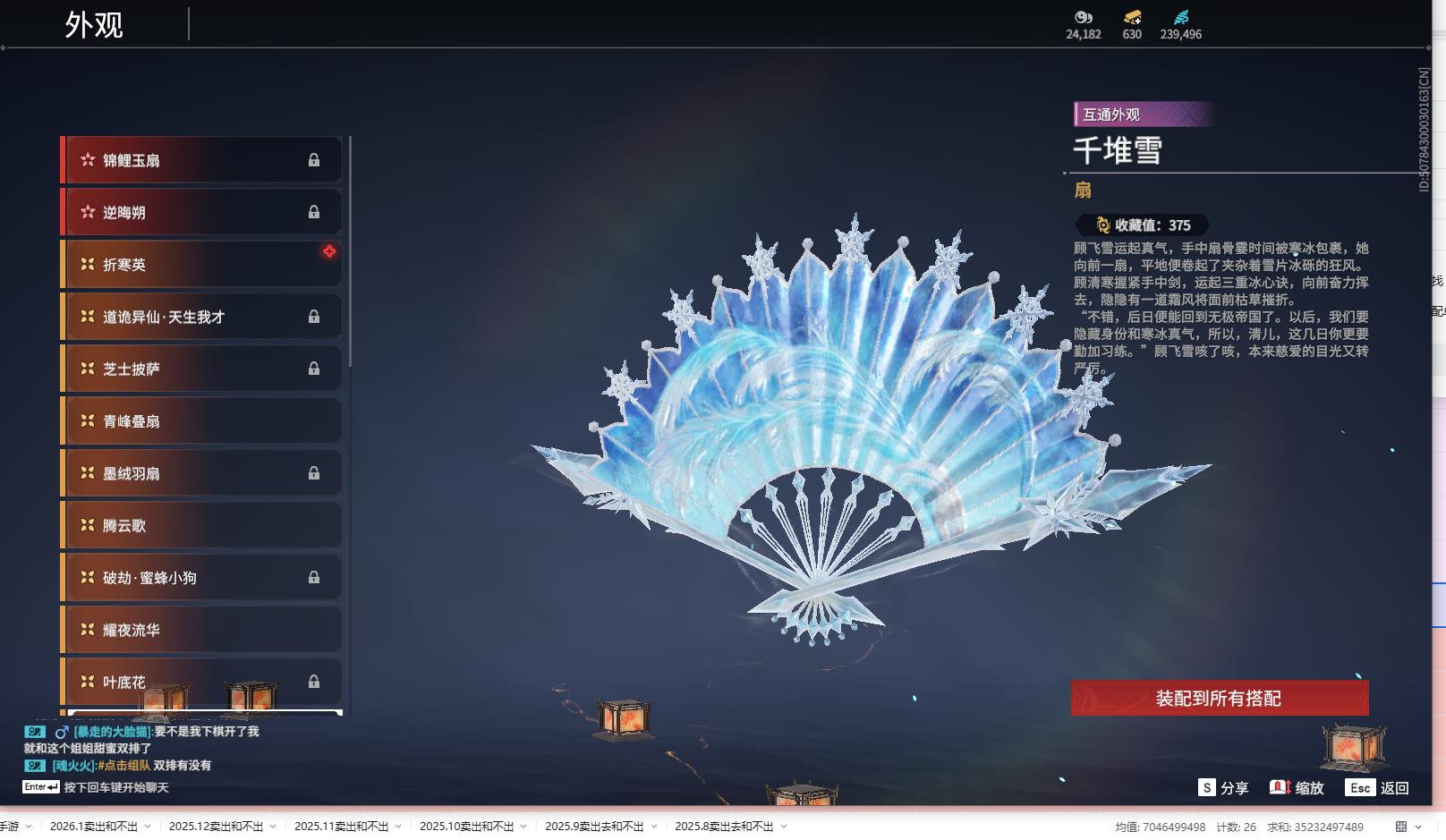
Task: Select the 腾云歌 fan appearance
Action: click(x=201, y=525)
